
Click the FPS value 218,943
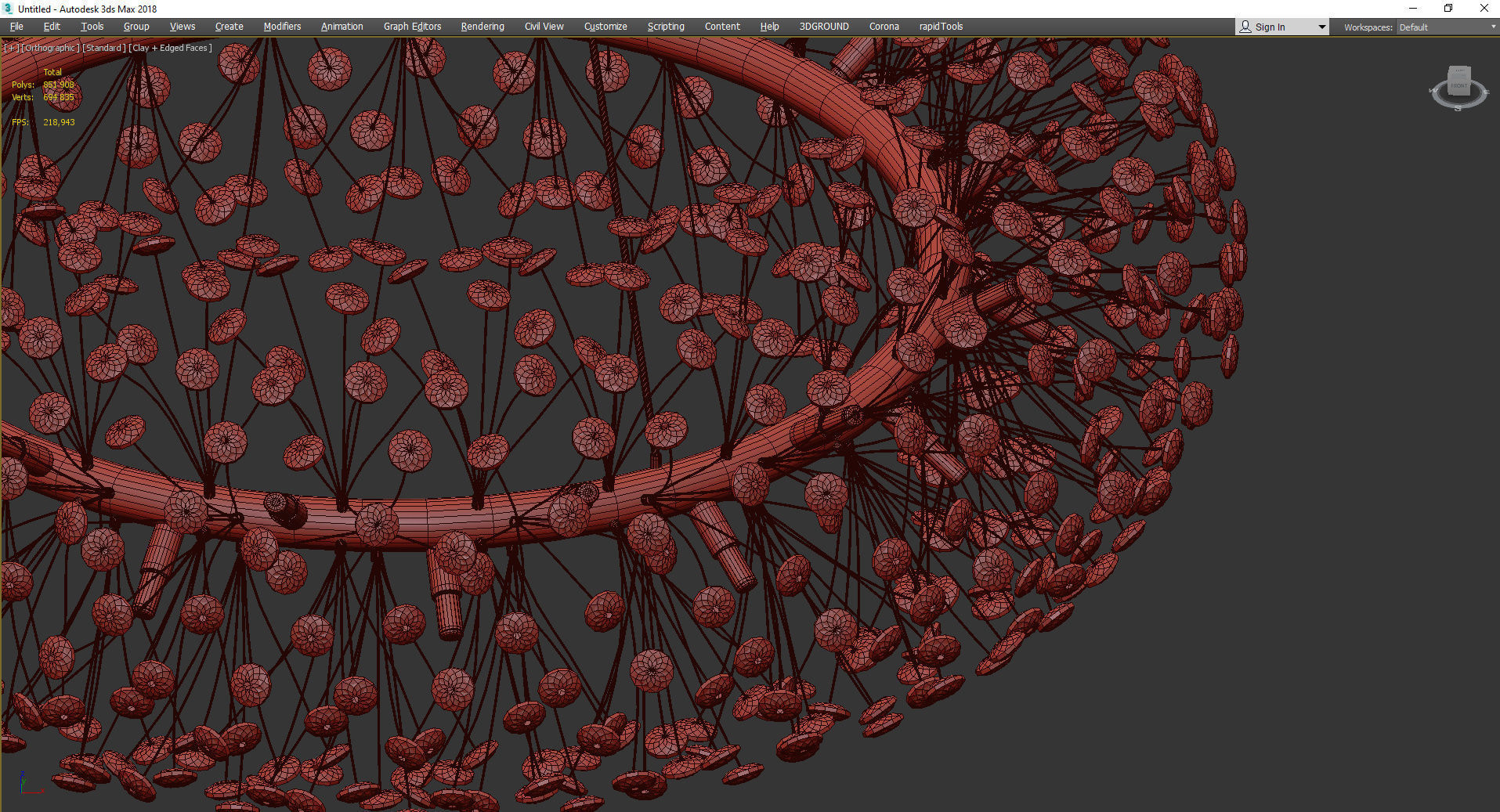click(59, 122)
